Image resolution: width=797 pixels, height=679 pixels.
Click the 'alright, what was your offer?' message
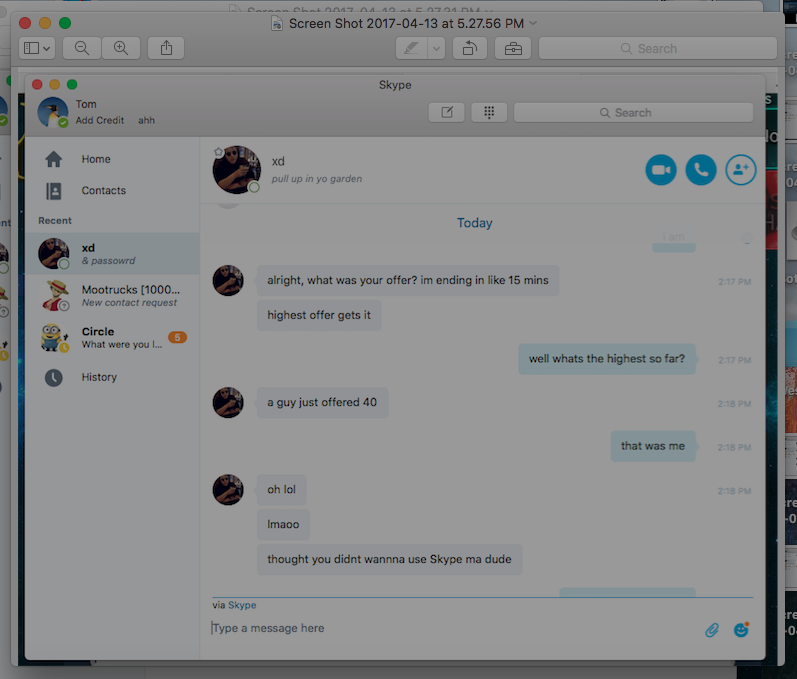click(x=408, y=281)
